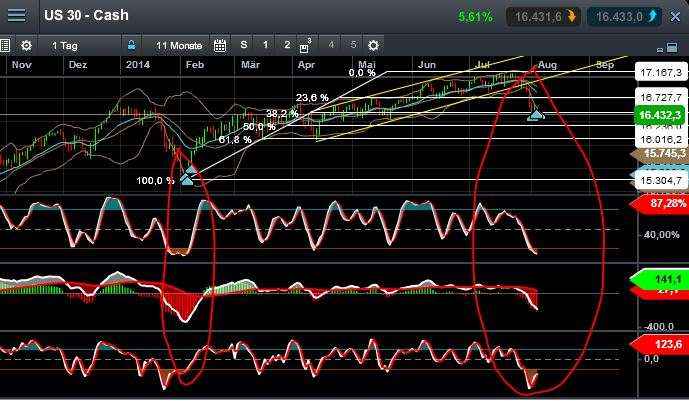Click the buy price 16.433,0 button
This screenshot has width=689, height=401.
pos(625,17)
